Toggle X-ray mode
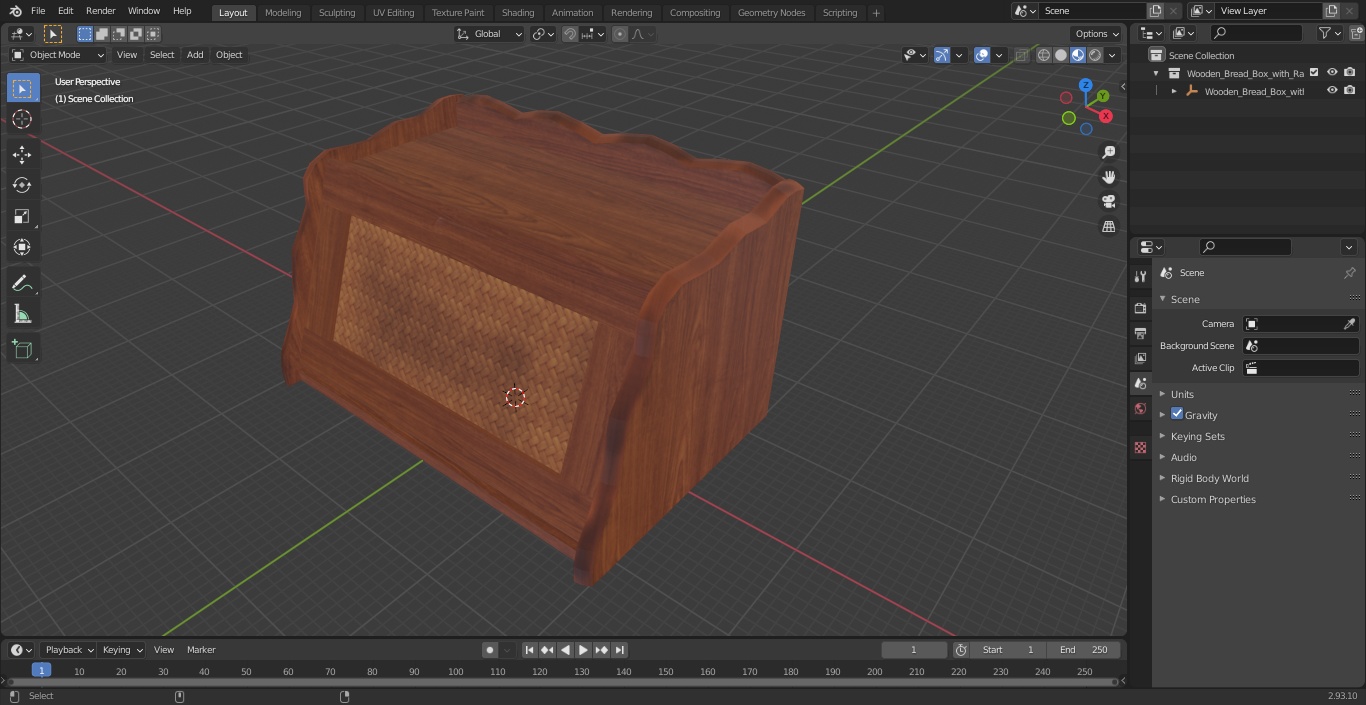1366x705 pixels. [x=1021, y=55]
